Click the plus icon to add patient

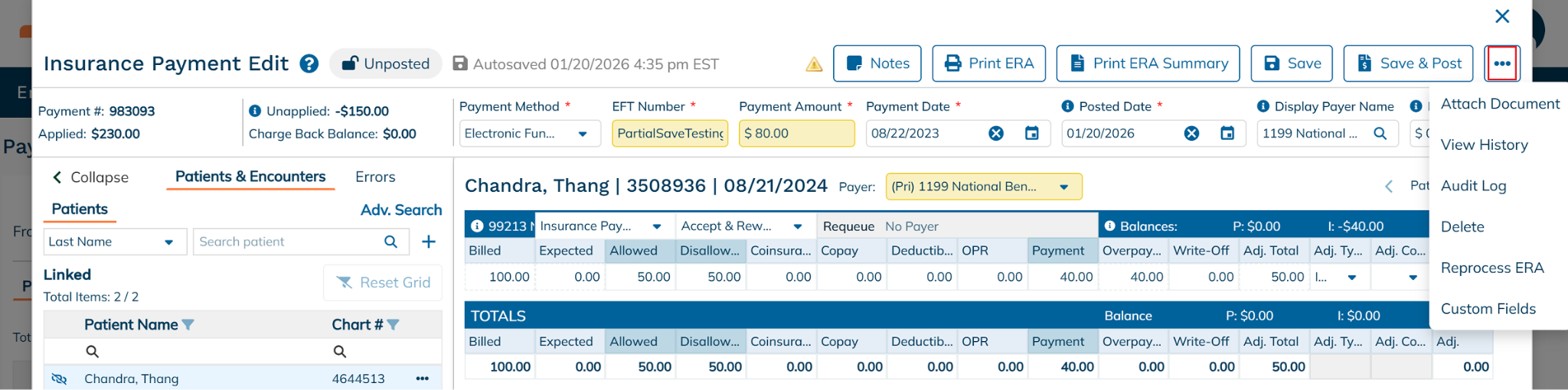coord(429,242)
